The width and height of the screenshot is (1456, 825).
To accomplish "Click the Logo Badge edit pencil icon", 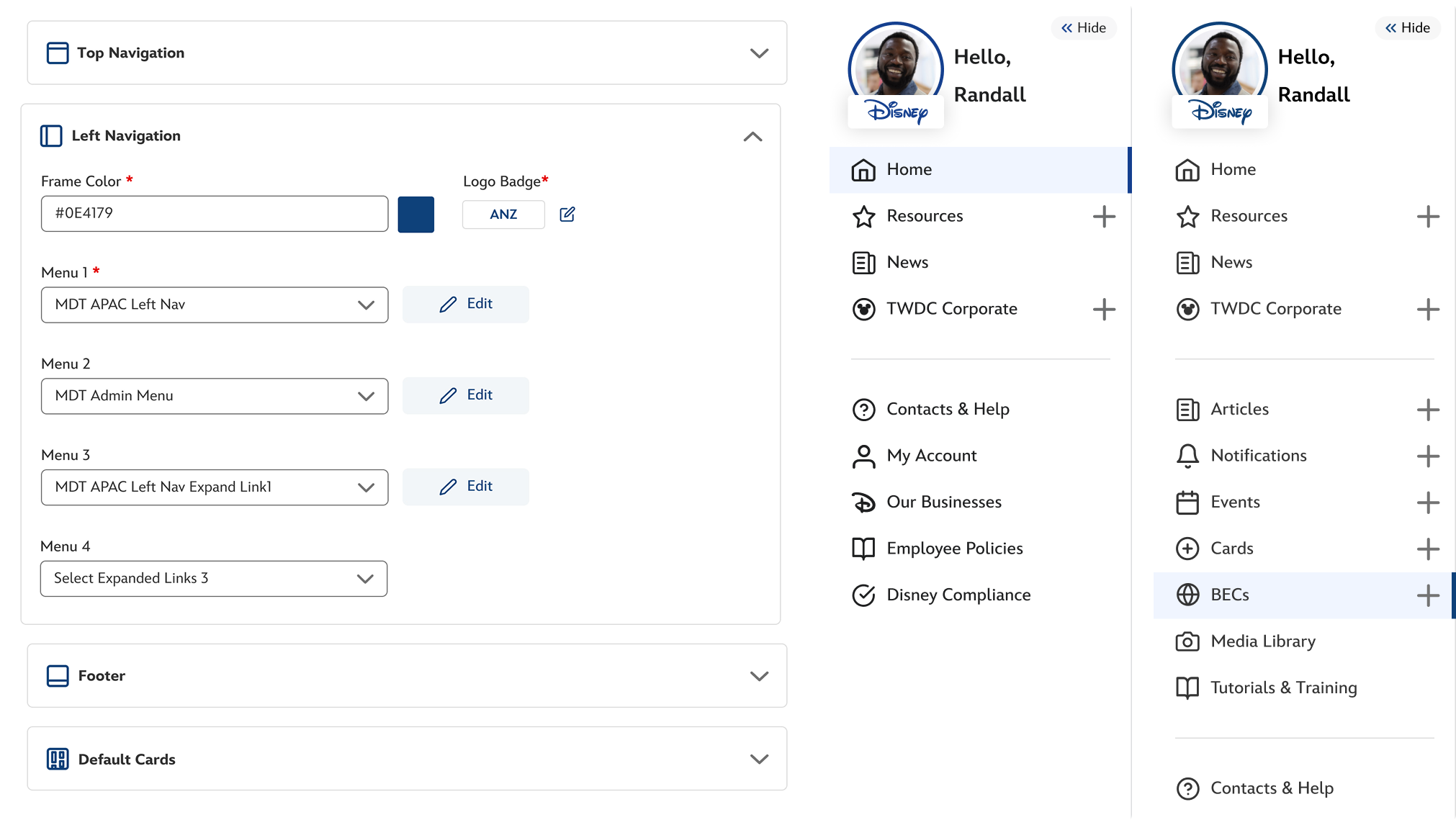I will pos(567,215).
